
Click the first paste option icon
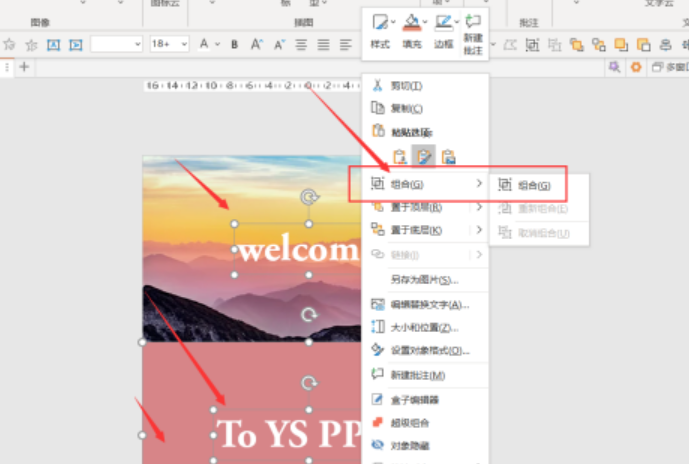[x=400, y=156]
